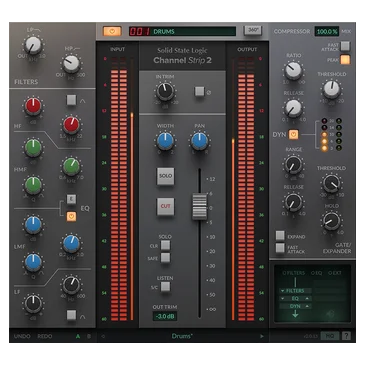Screen dimensions: 365x365
Task: Toggle the HQ button
Action: (329, 336)
